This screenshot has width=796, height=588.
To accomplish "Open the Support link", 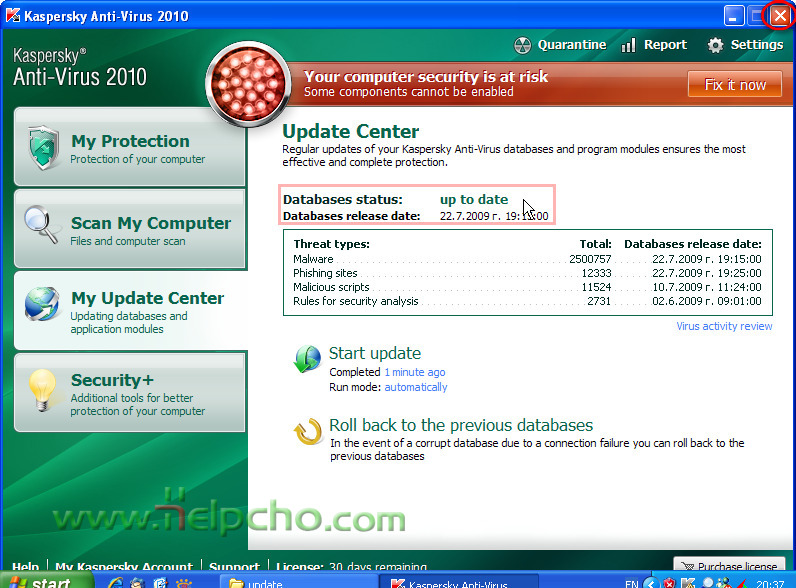I will coord(234,566).
